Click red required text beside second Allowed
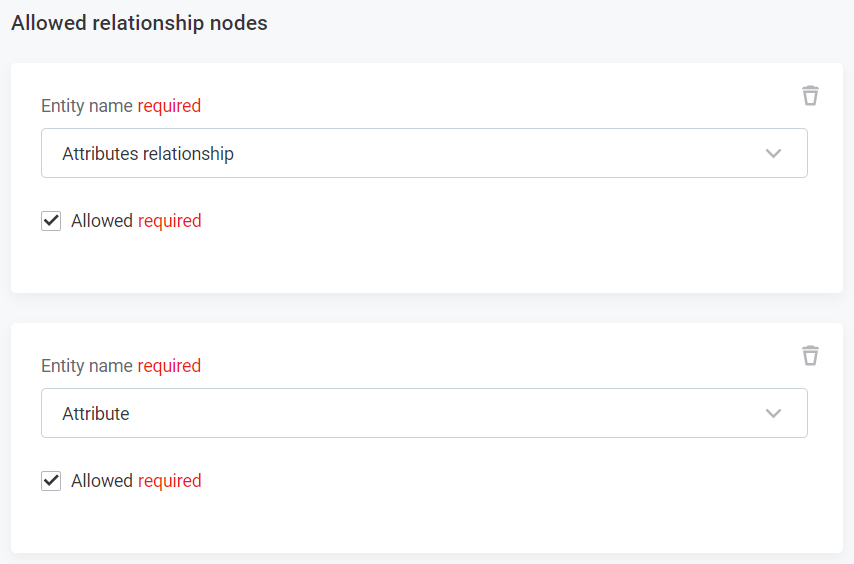This screenshot has height=564, width=854. [170, 481]
